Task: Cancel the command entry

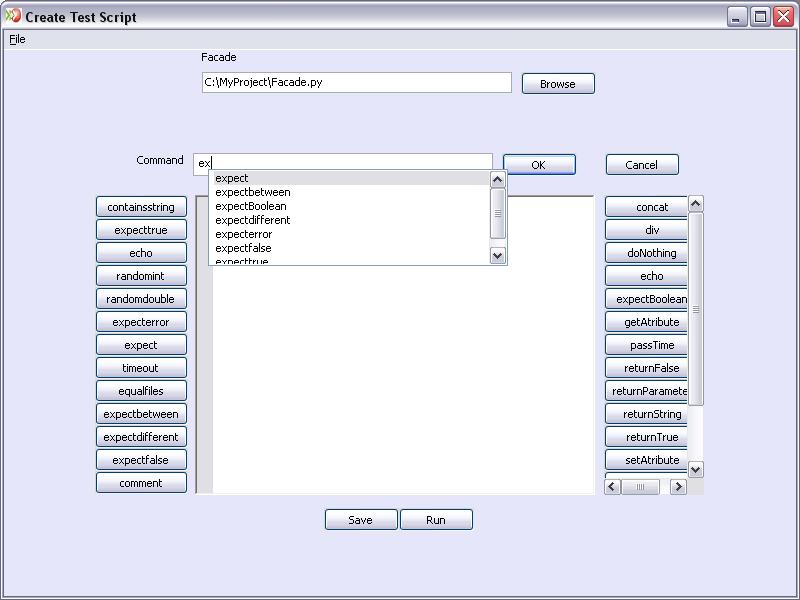Action: [x=641, y=165]
